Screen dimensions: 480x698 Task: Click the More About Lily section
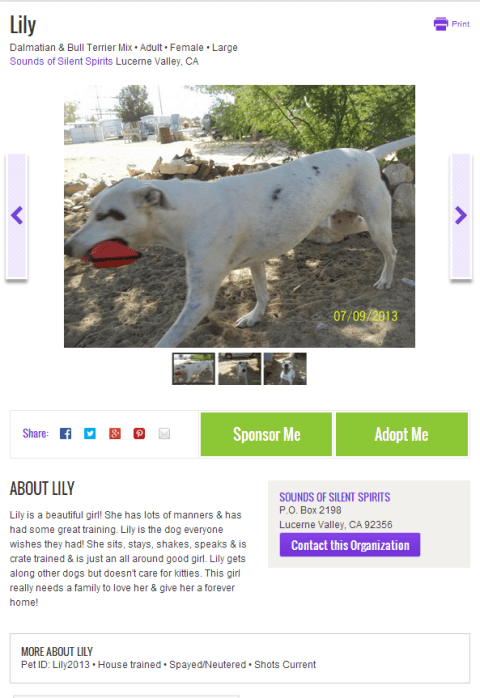(x=240, y=658)
